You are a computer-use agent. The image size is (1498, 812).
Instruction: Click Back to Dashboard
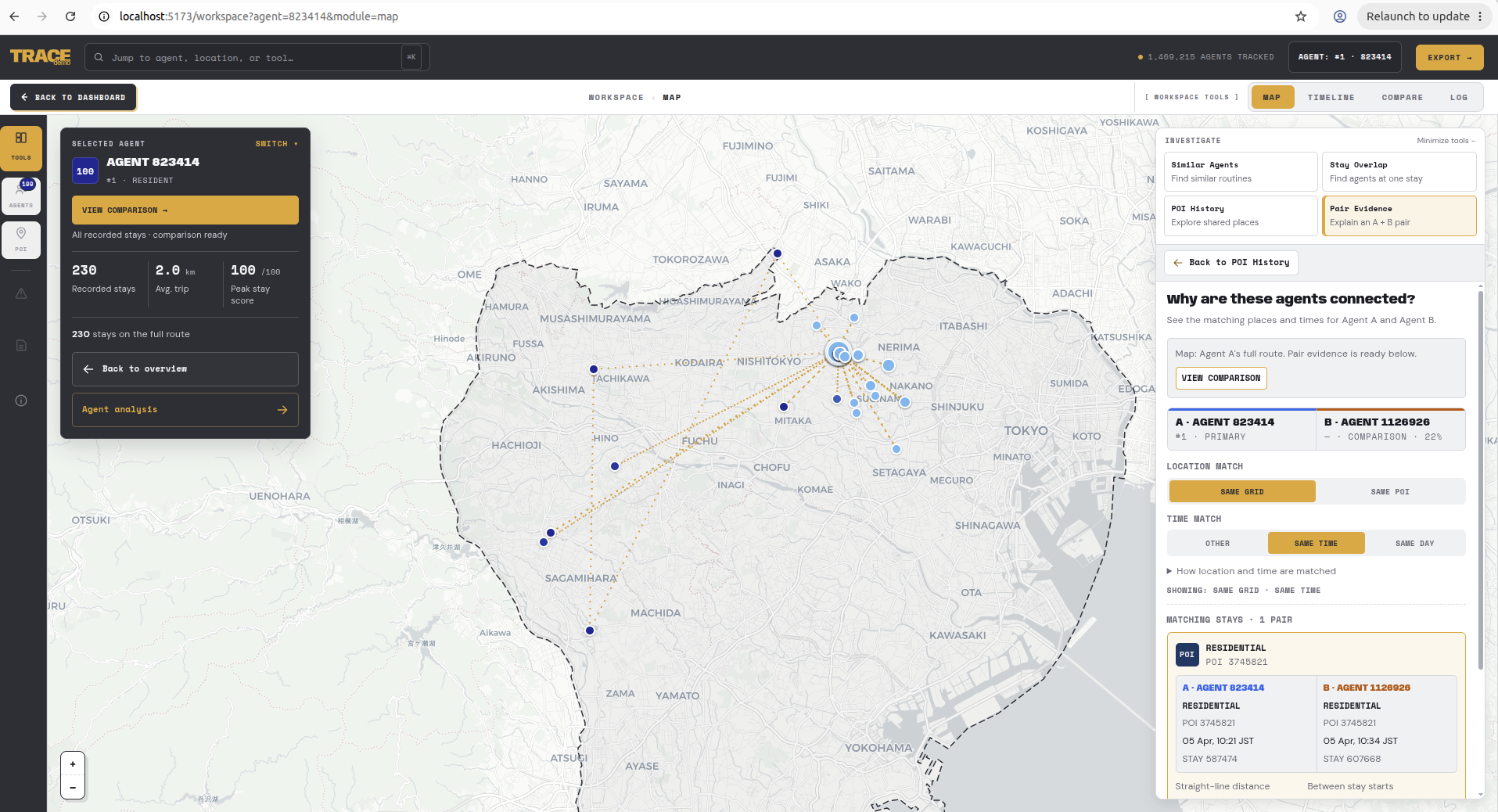[x=74, y=98]
